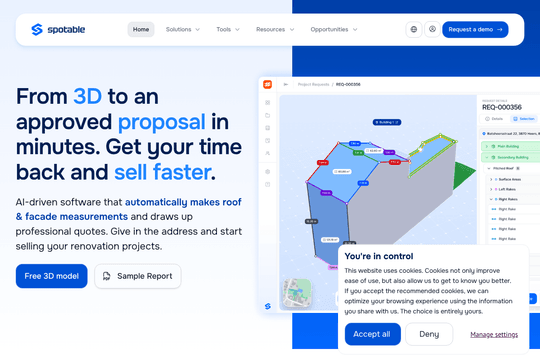
Task: Select the Building 1 label pill
Action: click(387, 122)
